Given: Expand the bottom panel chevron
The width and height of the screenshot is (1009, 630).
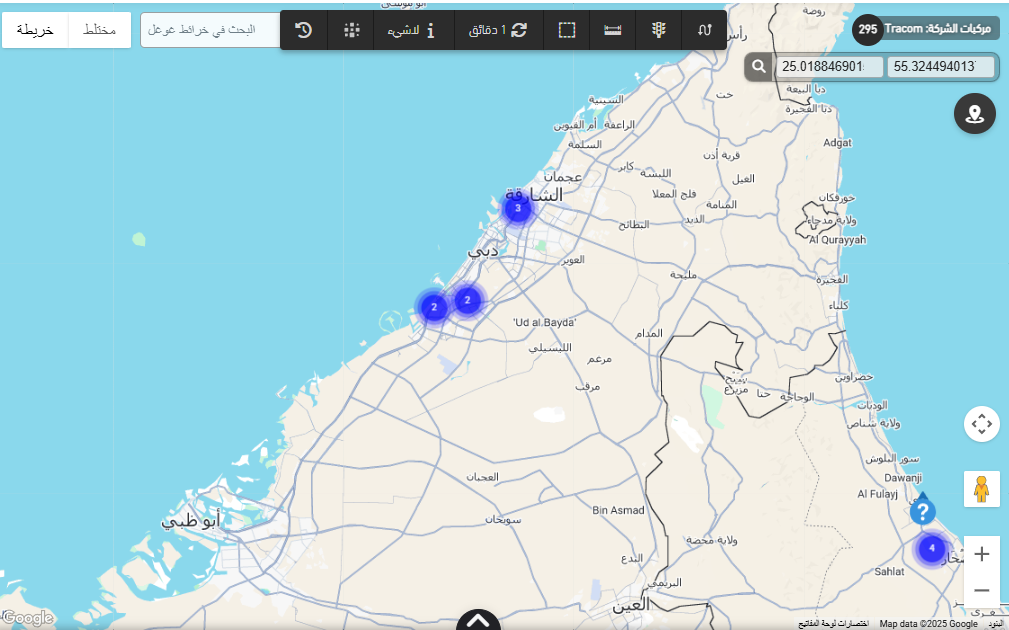Looking at the screenshot, I should click(x=478, y=621).
